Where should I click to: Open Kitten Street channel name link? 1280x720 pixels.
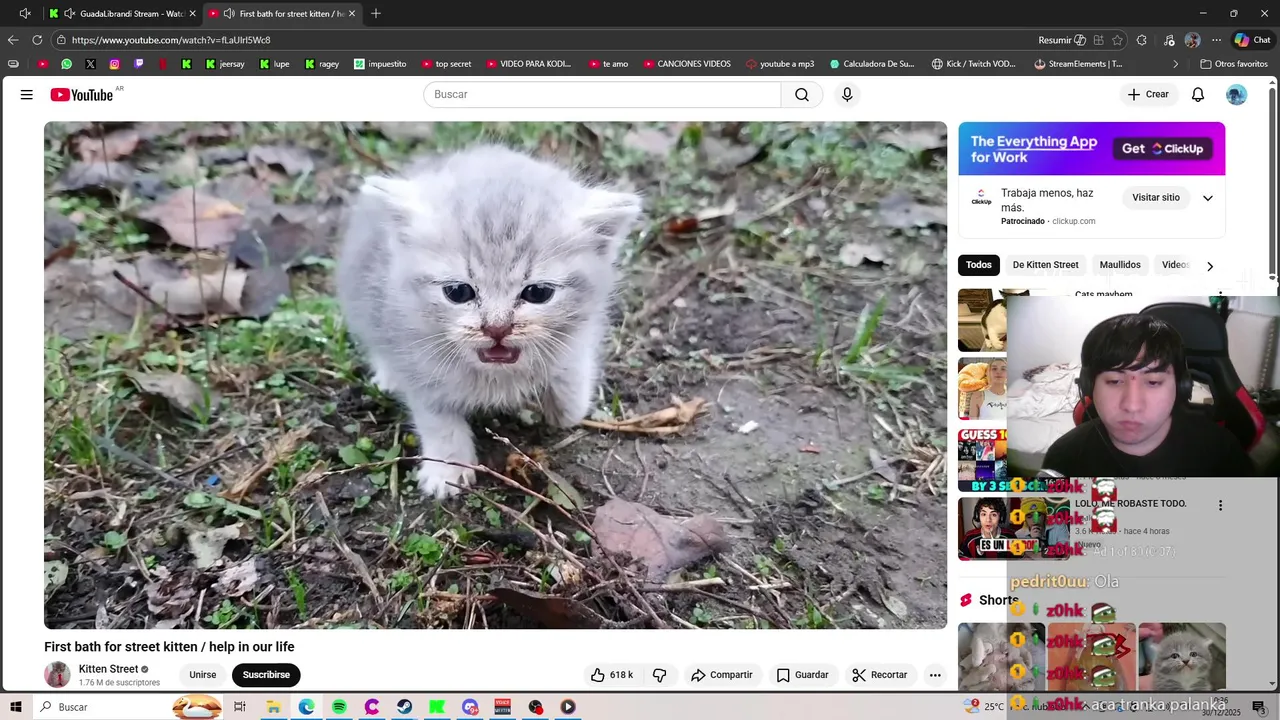click(x=109, y=669)
